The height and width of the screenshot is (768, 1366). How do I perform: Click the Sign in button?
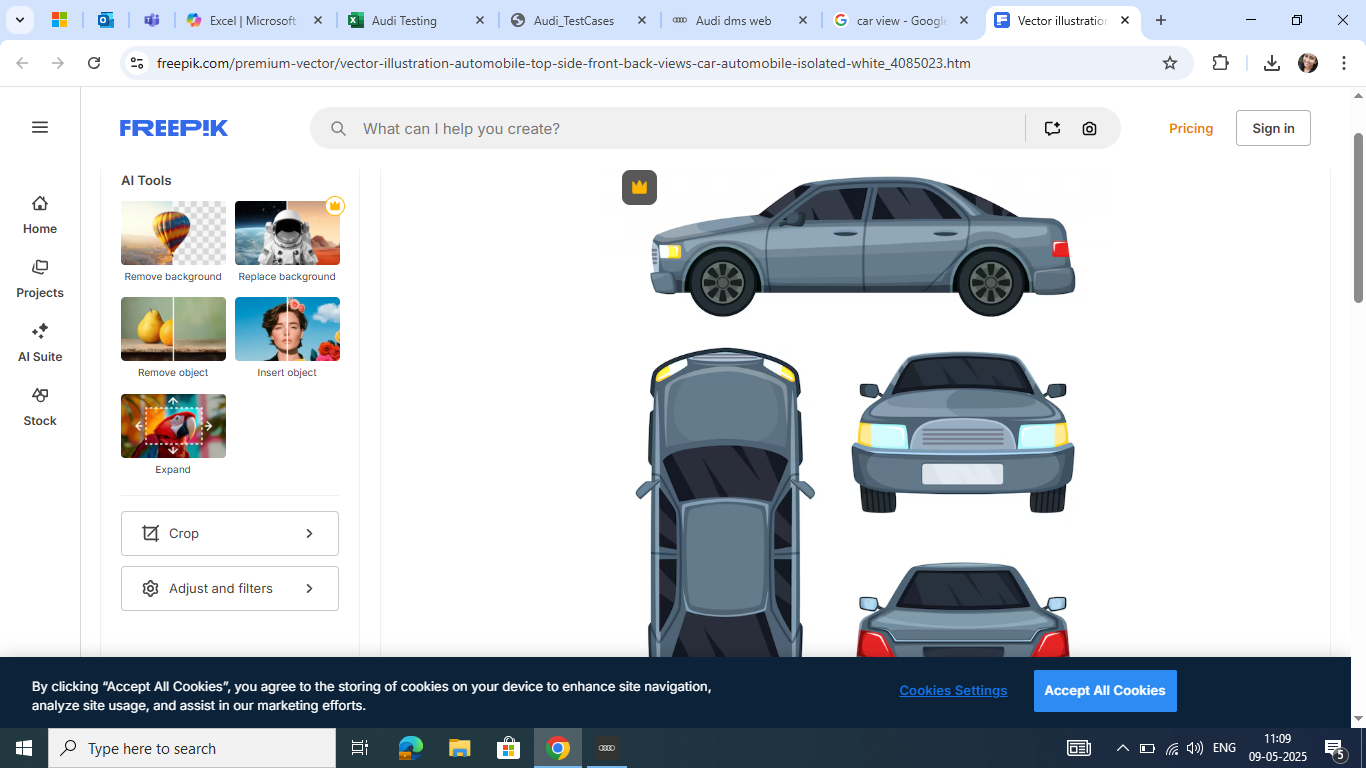click(1272, 128)
